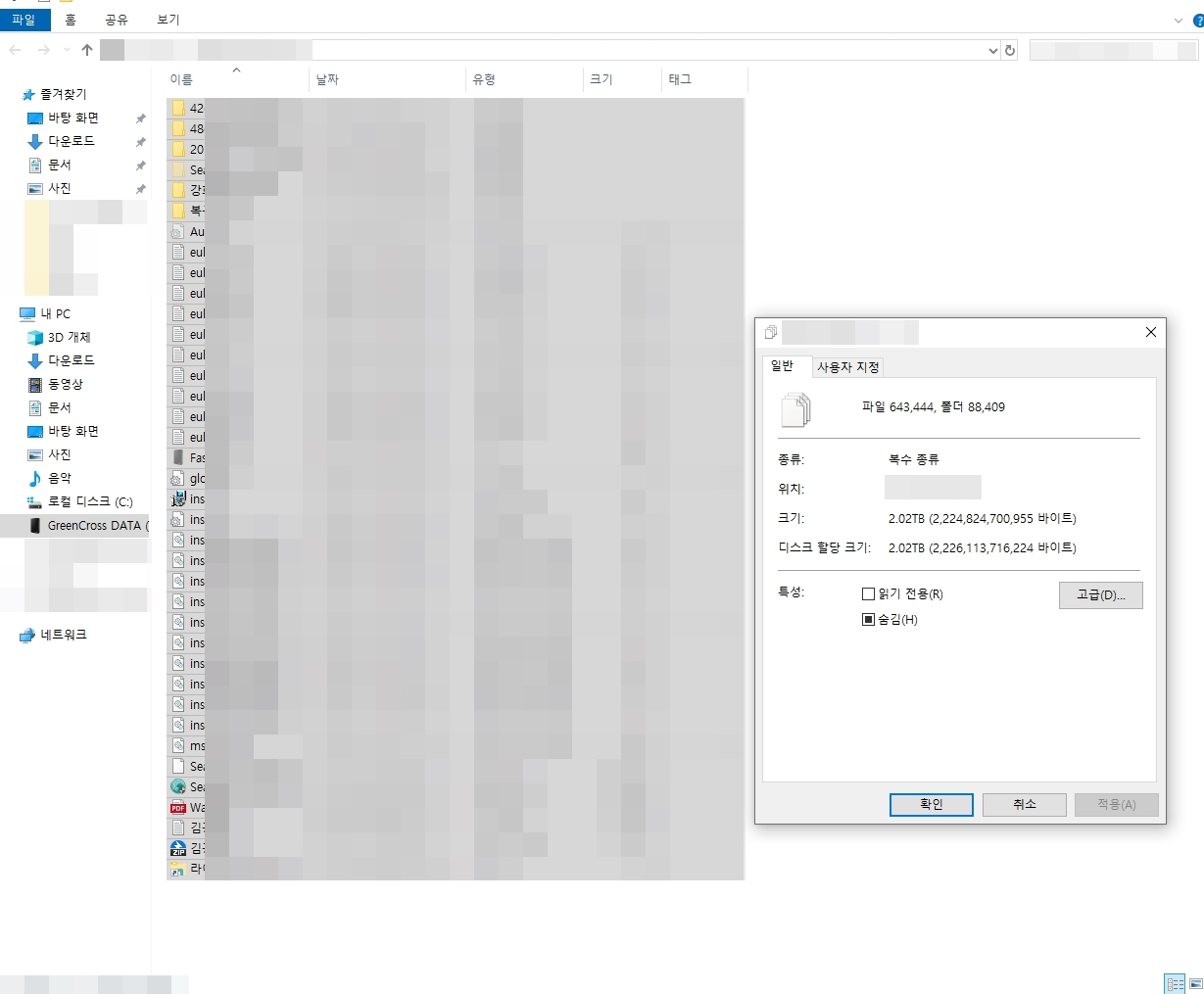1204x994 pixels.
Task: Open Help via the question mark icon
Action: pyautogui.click(x=1198, y=20)
